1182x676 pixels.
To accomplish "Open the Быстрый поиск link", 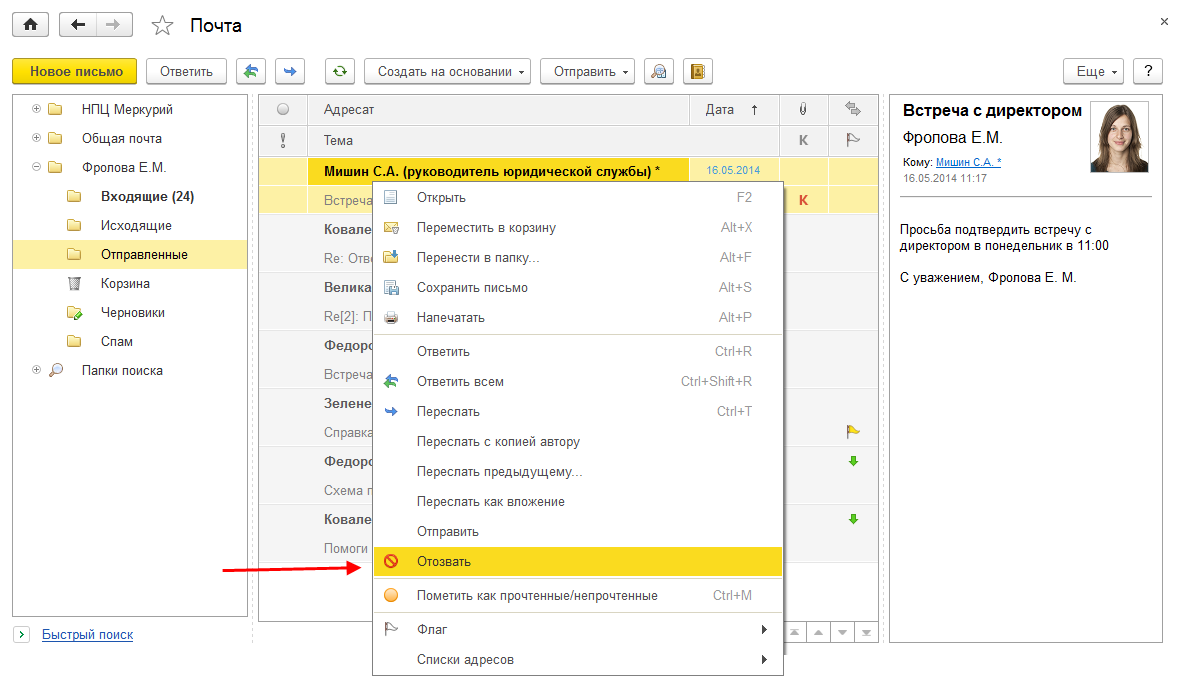I will click(87, 634).
